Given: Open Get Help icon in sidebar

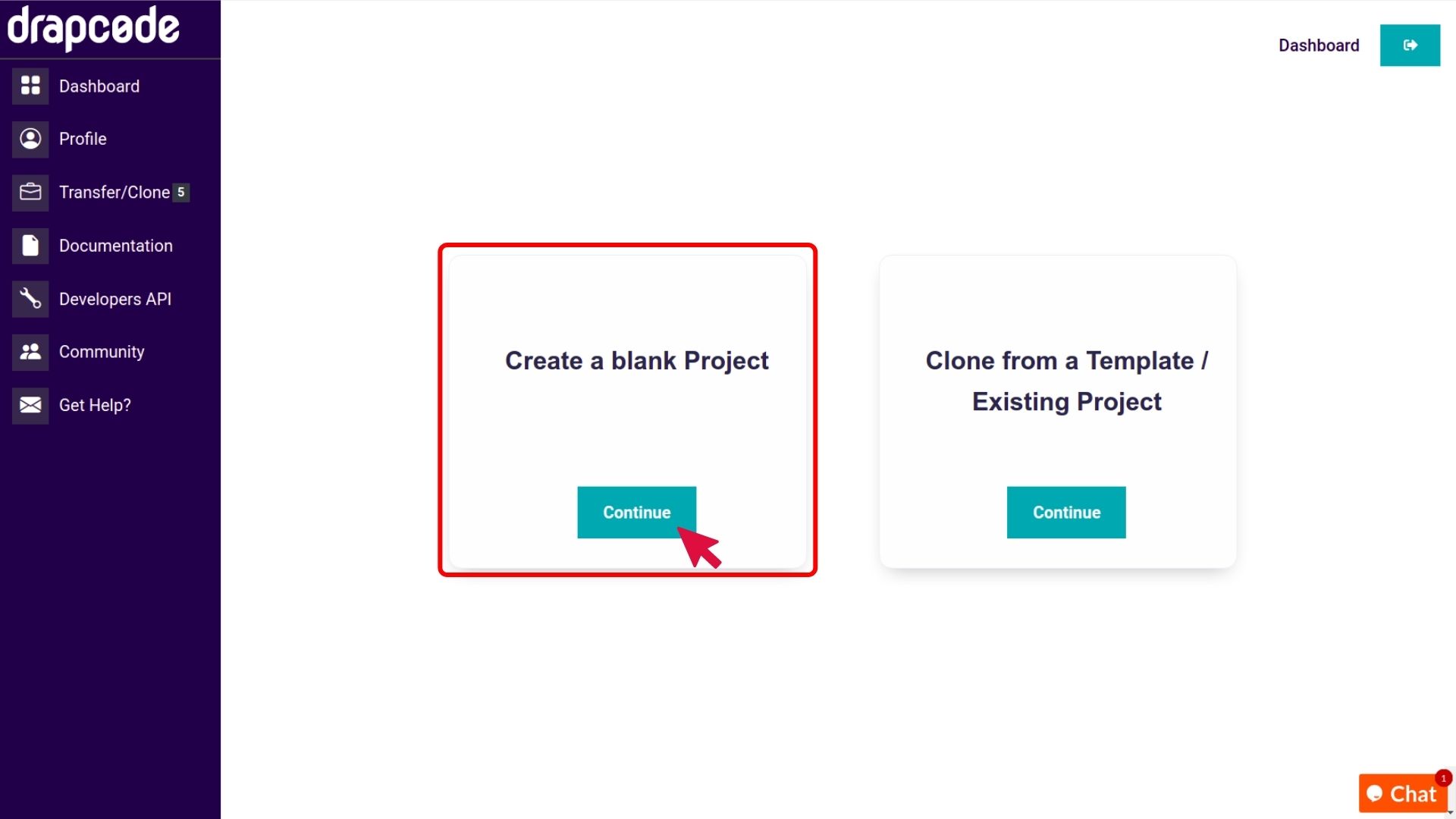Looking at the screenshot, I should (x=30, y=405).
